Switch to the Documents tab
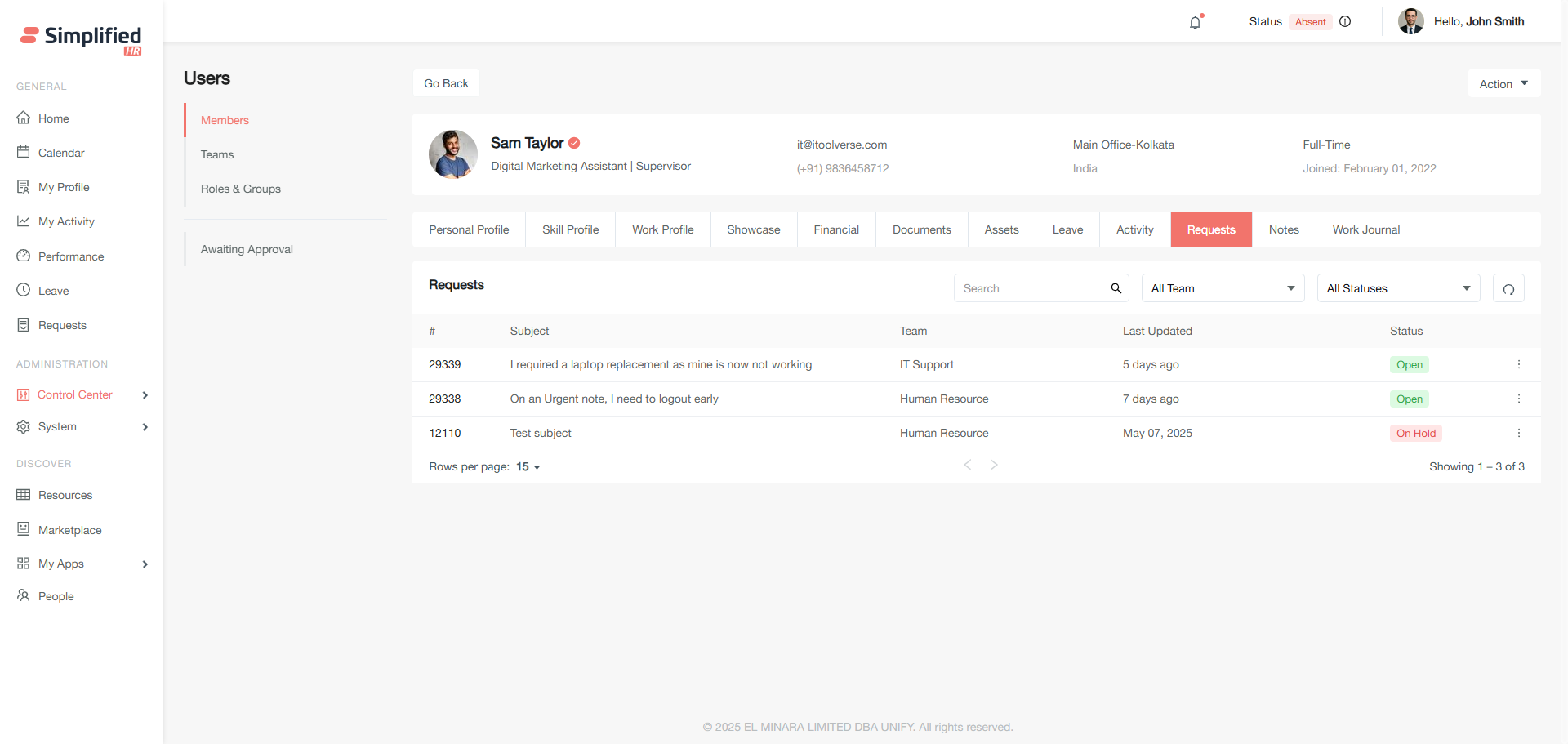Screen dimensions: 1568x744 point(921,230)
